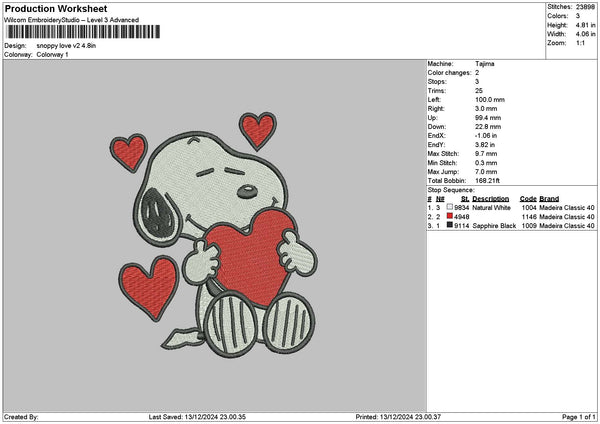The width and height of the screenshot is (600, 424).
Task: Select stitch count '9834' in stop row 1
Action: point(461,208)
